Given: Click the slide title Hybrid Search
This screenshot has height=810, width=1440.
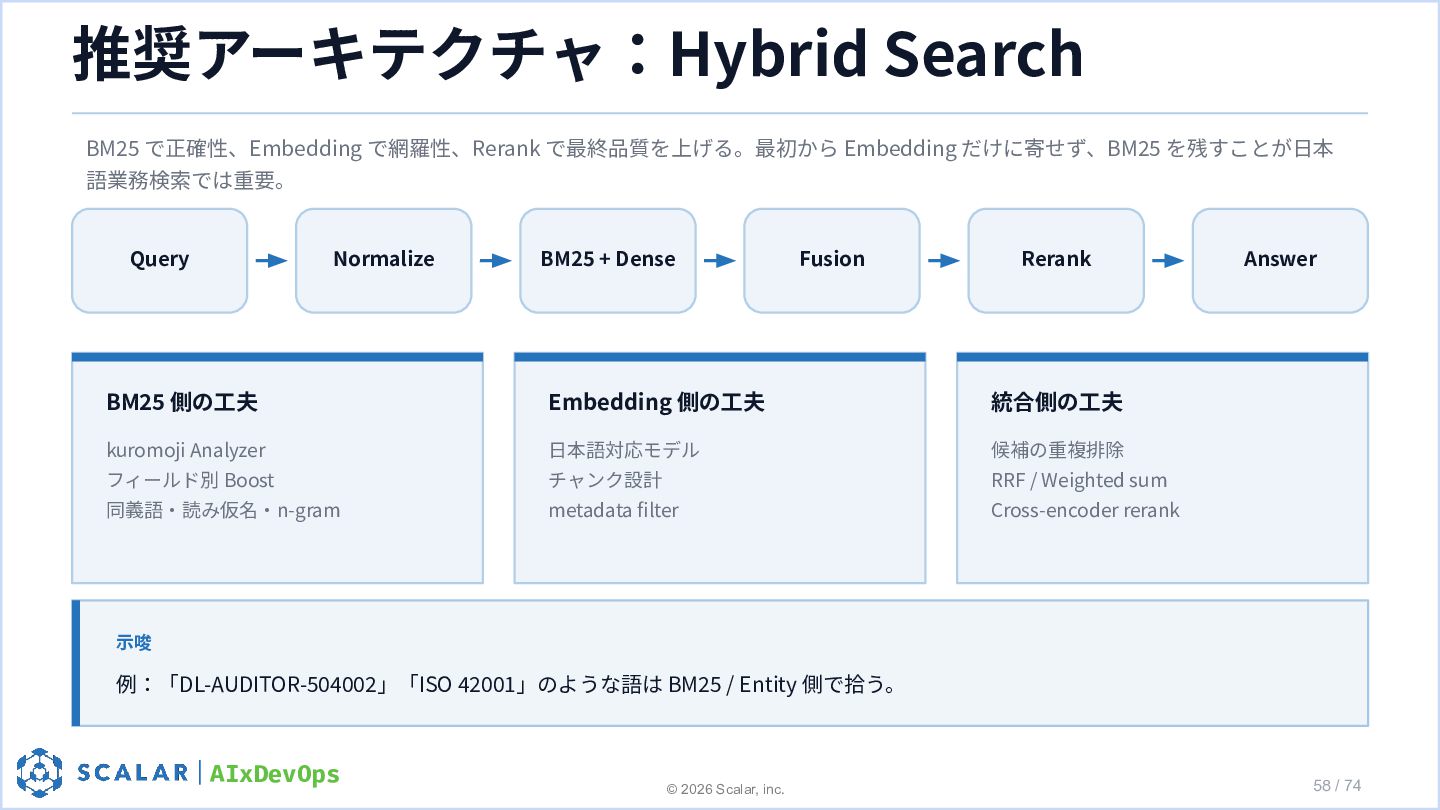Looking at the screenshot, I should click(x=876, y=53).
